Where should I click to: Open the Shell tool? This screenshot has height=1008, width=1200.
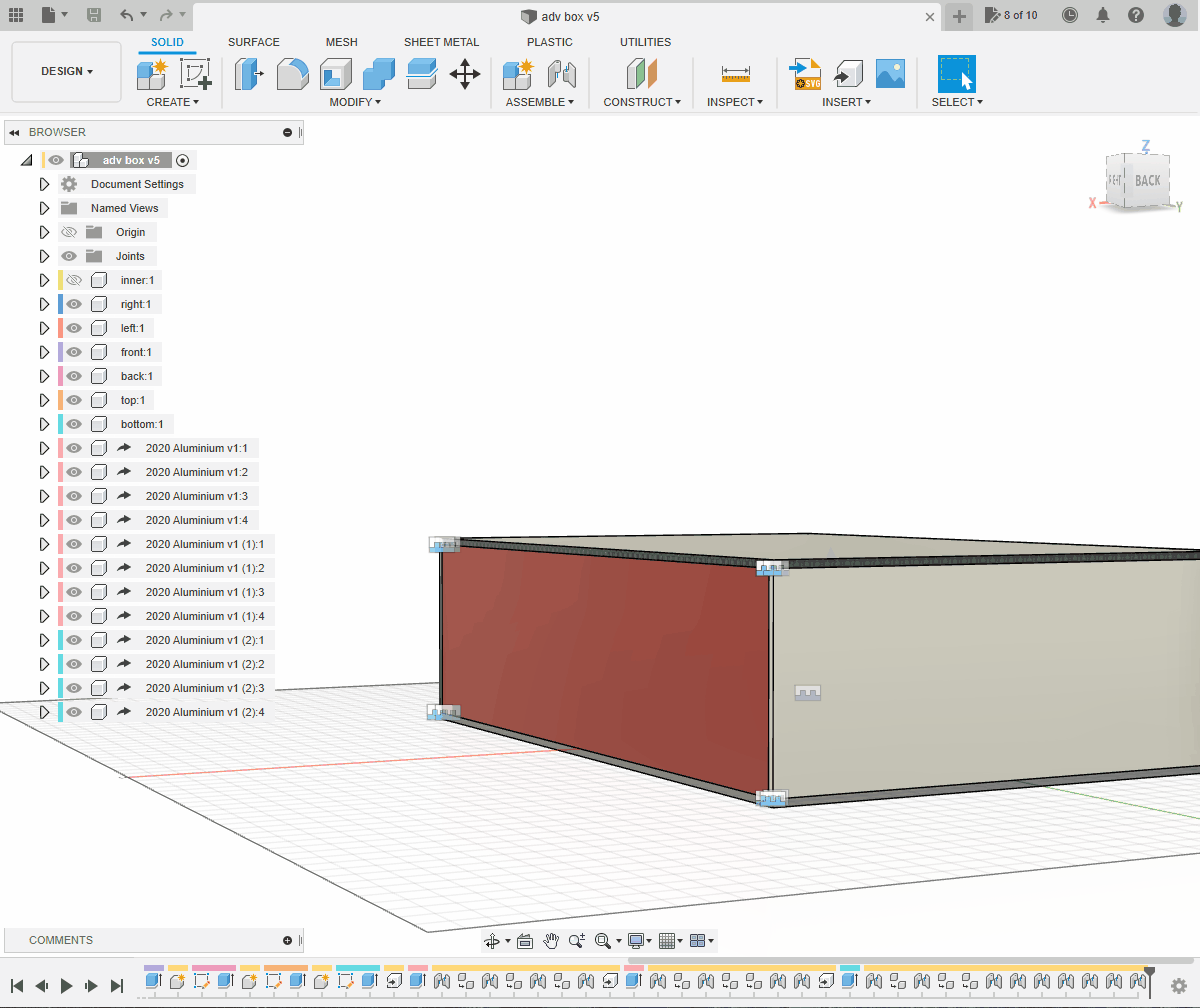pyautogui.click(x=335, y=74)
